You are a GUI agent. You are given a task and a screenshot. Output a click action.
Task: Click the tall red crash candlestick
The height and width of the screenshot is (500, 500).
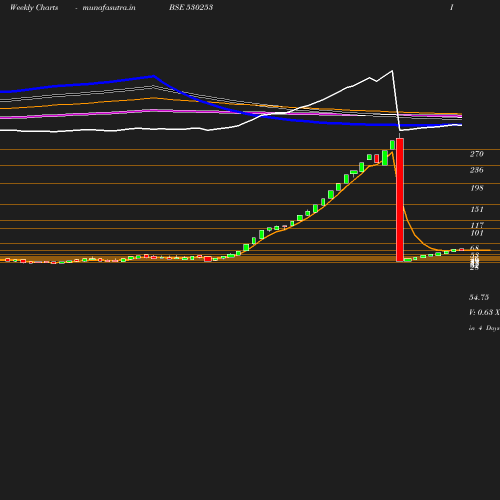coord(400,200)
